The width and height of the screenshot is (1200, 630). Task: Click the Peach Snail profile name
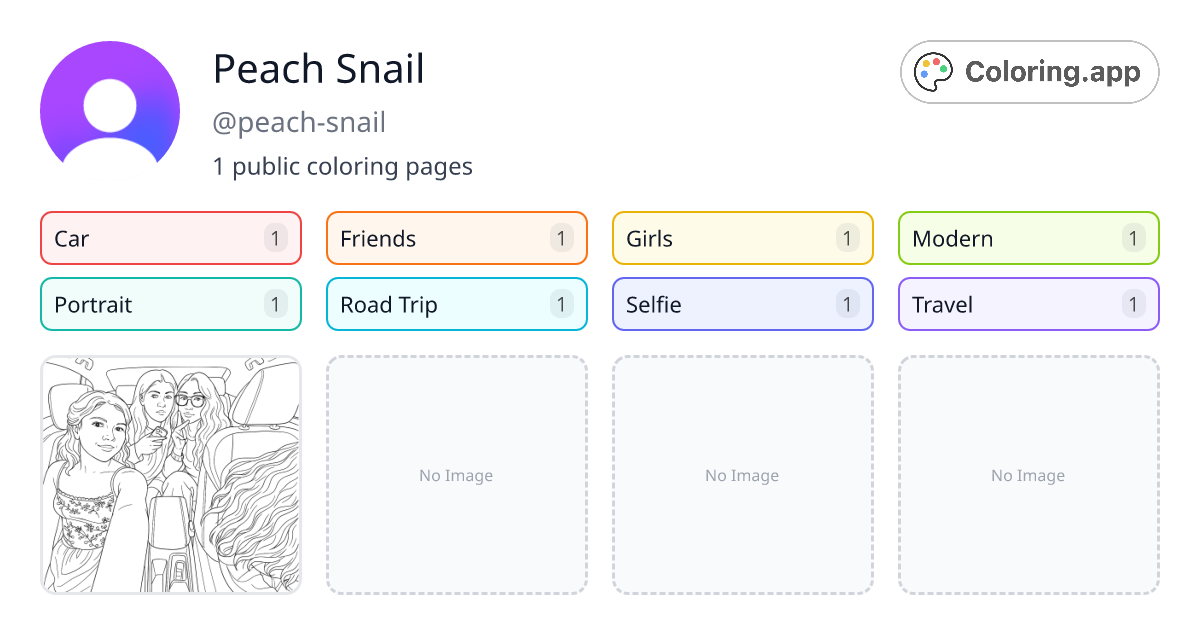[318, 68]
